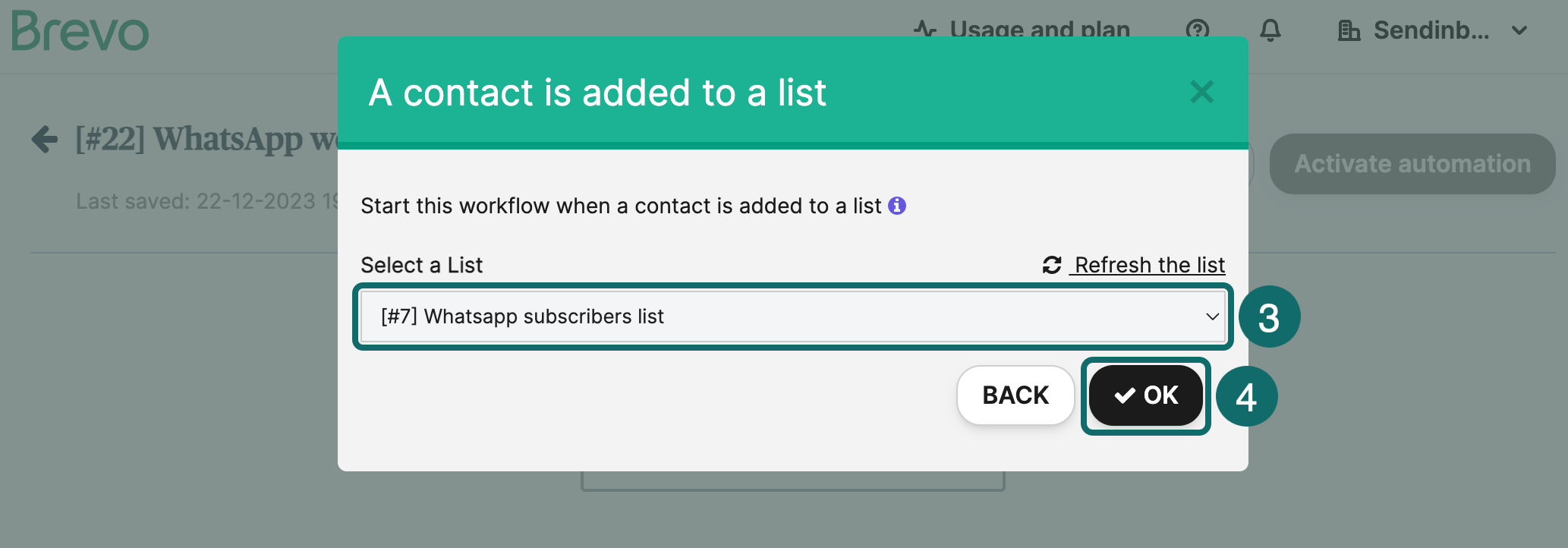Click the step 3 numbered badge
The height and width of the screenshot is (548, 1568).
tap(1270, 317)
